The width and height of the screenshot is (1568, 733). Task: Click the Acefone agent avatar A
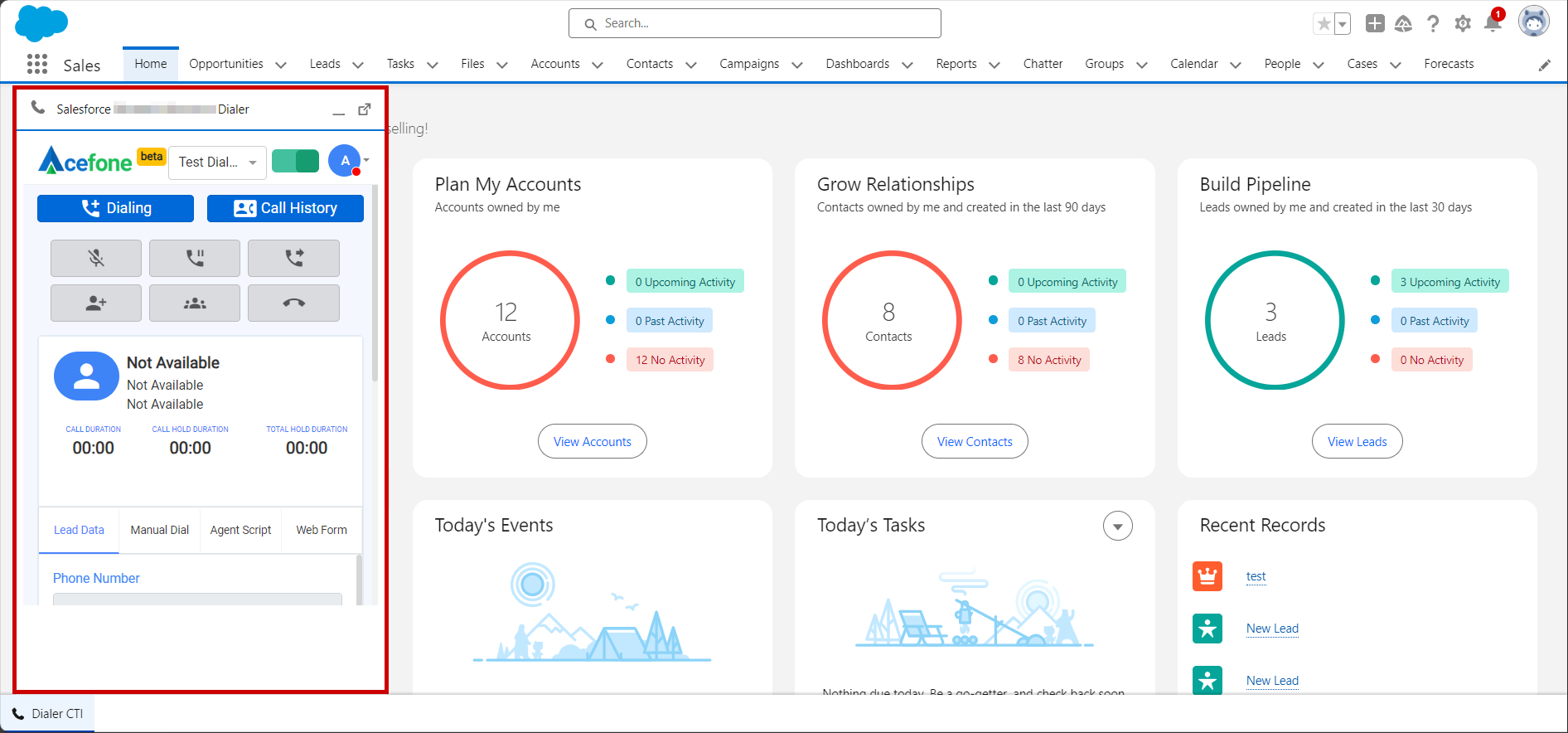pos(345,161)
